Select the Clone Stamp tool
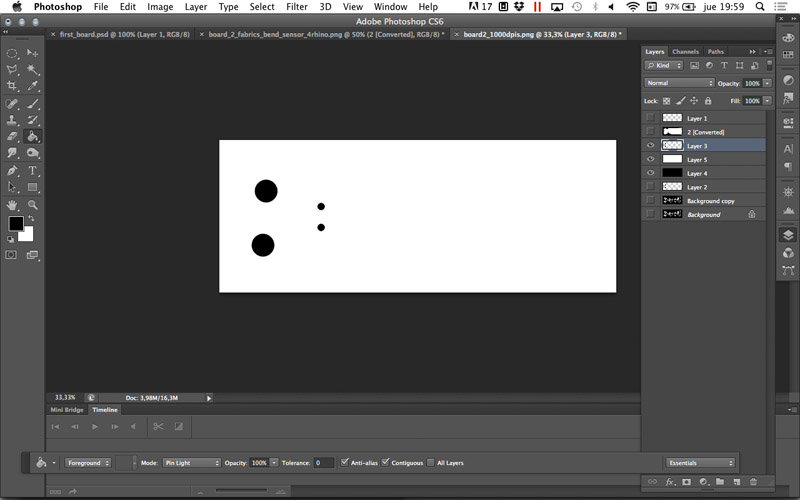800x500 pixels. point(12,120)
